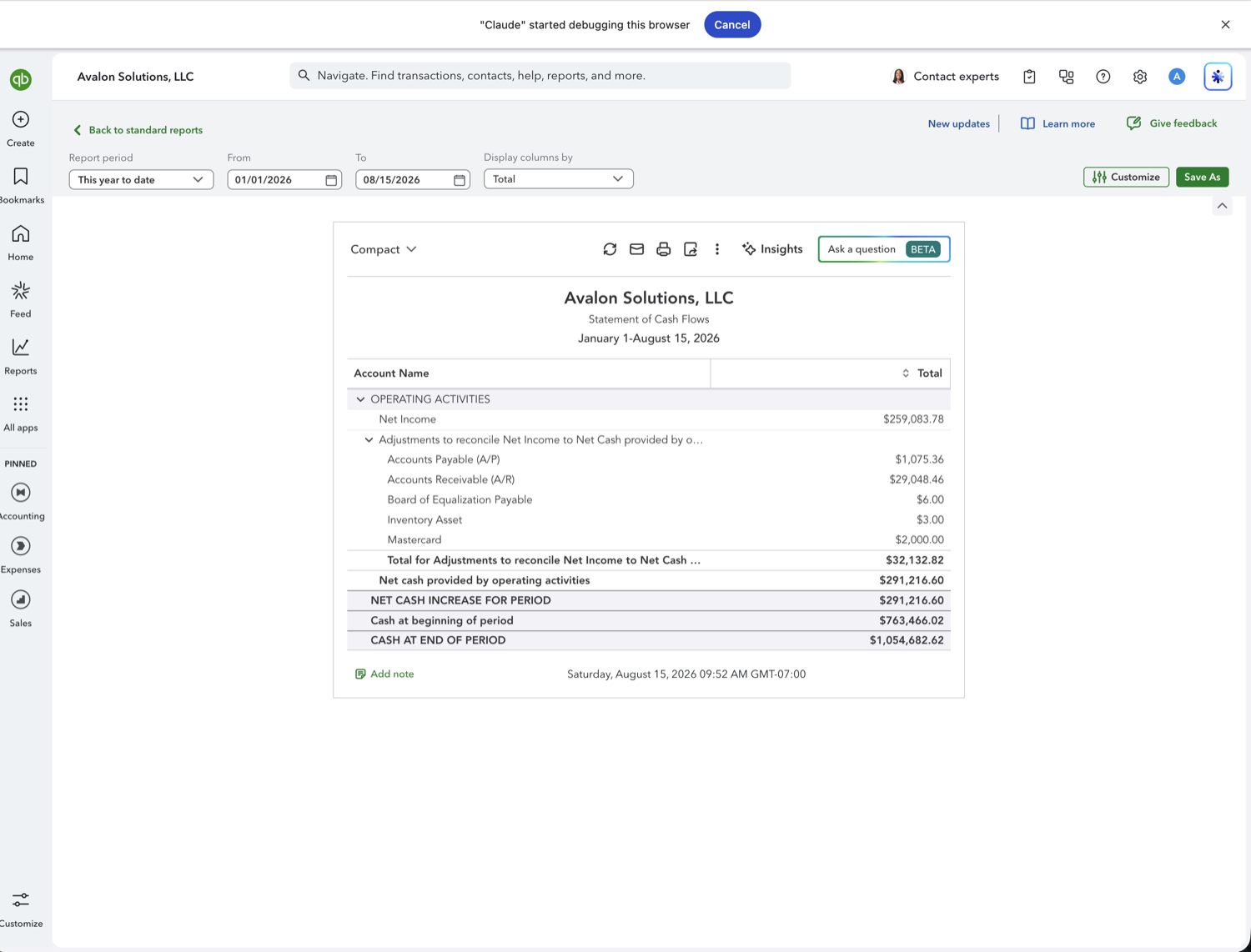Open the Compact view density dropdown
The height and width of the screenshot is (952, 1251).
(384, 249)
